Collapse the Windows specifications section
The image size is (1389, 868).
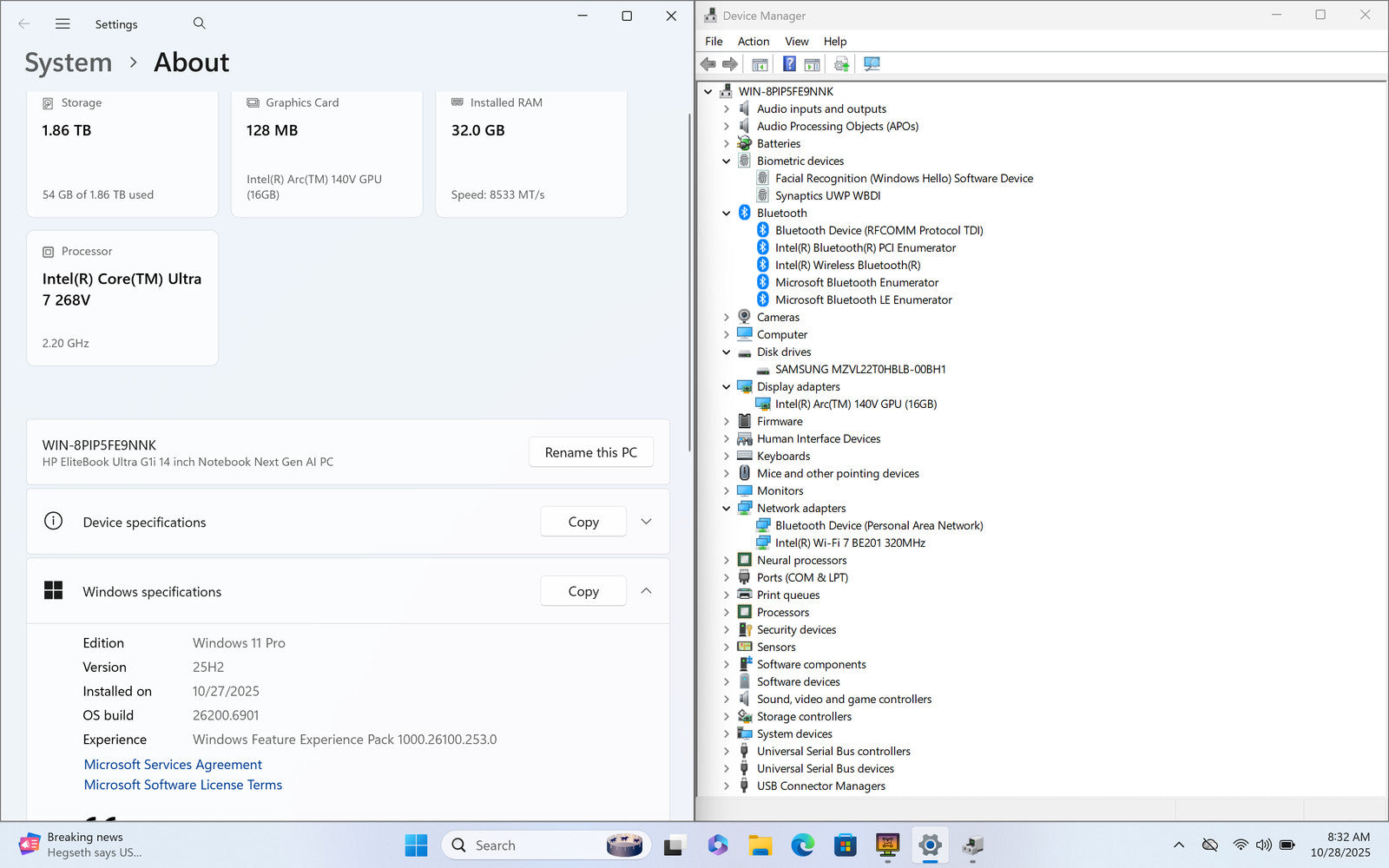[x=646, y=591]
